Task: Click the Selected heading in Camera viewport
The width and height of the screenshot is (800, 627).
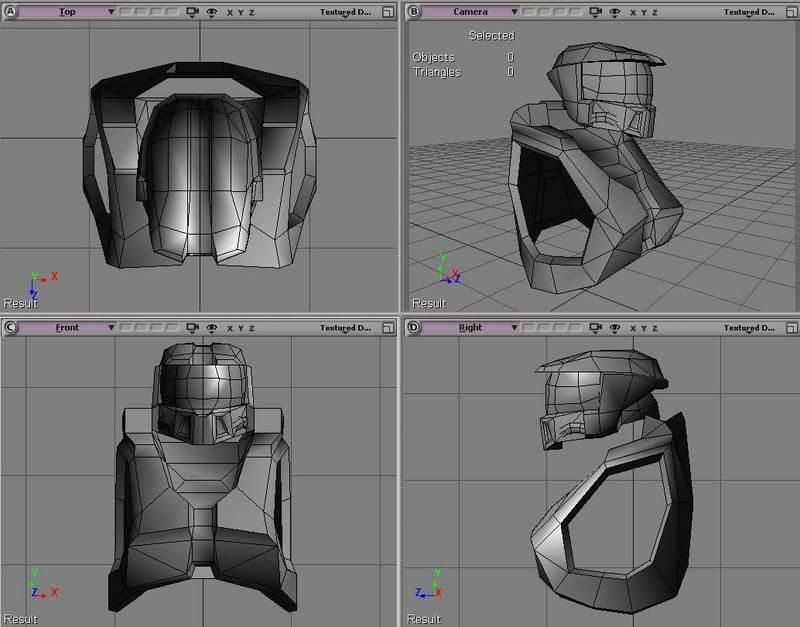Action: click(491, 35)
